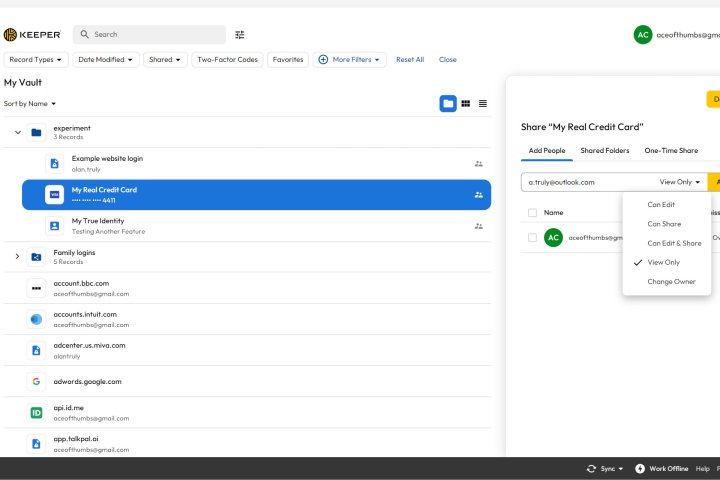Check the aceofthumbs user row checkbox

[532, 237]
